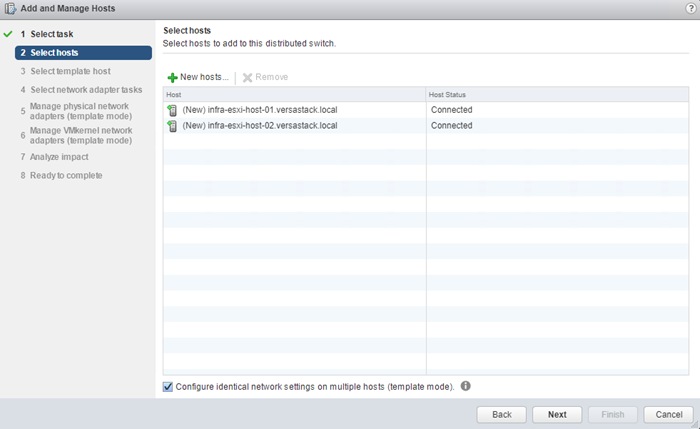Select row infra-esxi-host-02.versastack.local
The width and height of the screenshot is (700, 429).
pos(425,125)
